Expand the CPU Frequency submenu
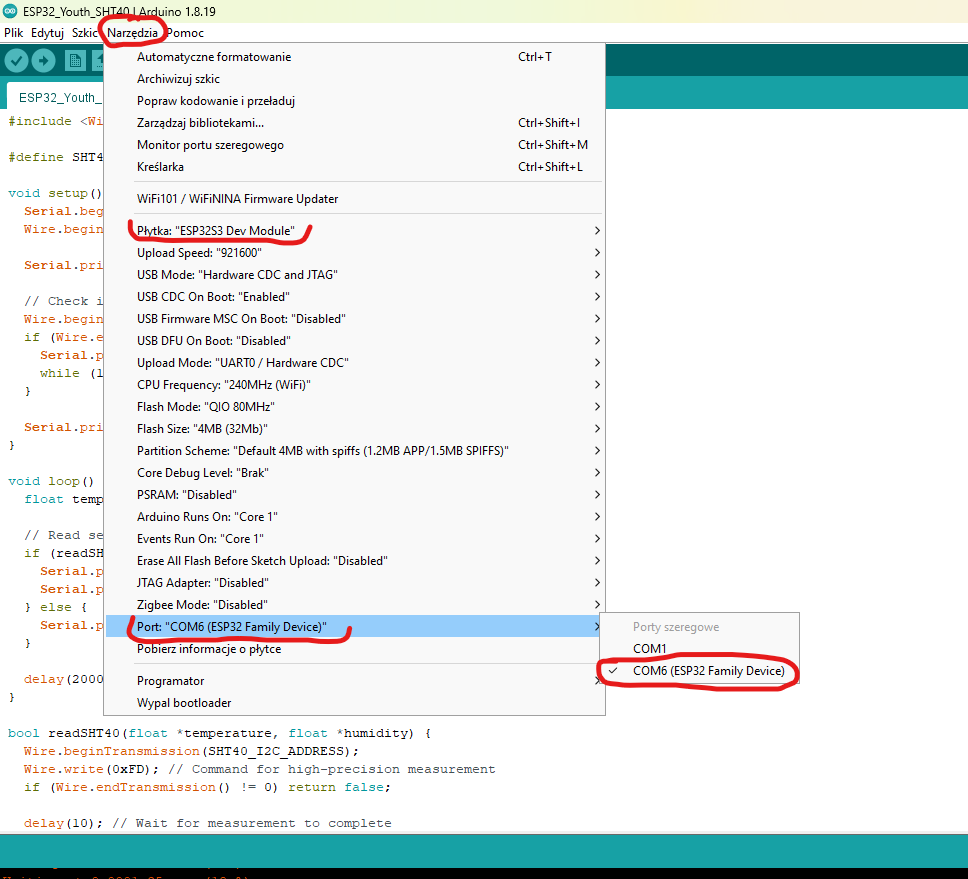Viewport: 968px width, 879px height. coord(354,385)
